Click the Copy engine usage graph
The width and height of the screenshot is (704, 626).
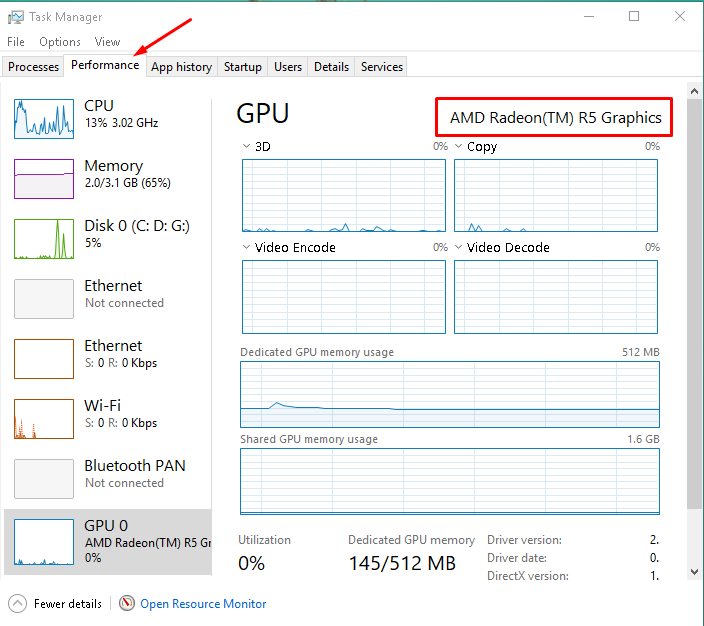point(556,195)
